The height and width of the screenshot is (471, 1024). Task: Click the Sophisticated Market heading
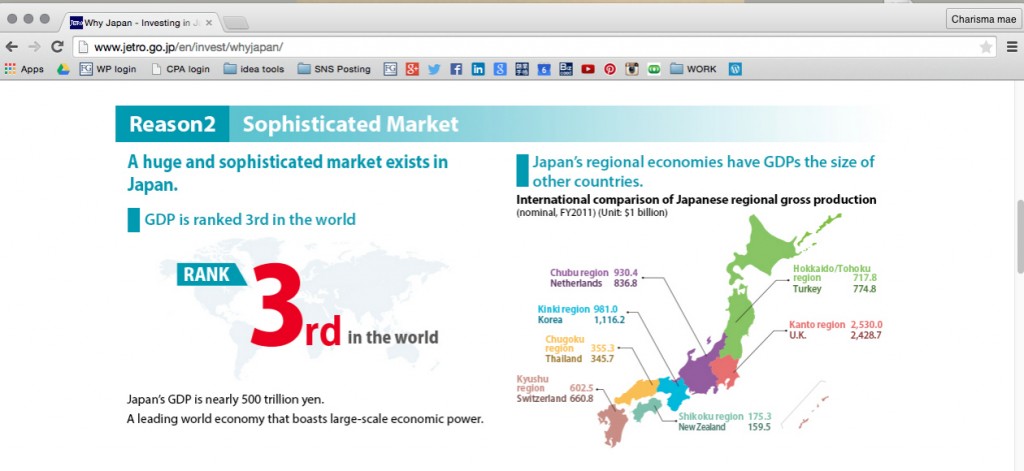(x=351, y=124)
